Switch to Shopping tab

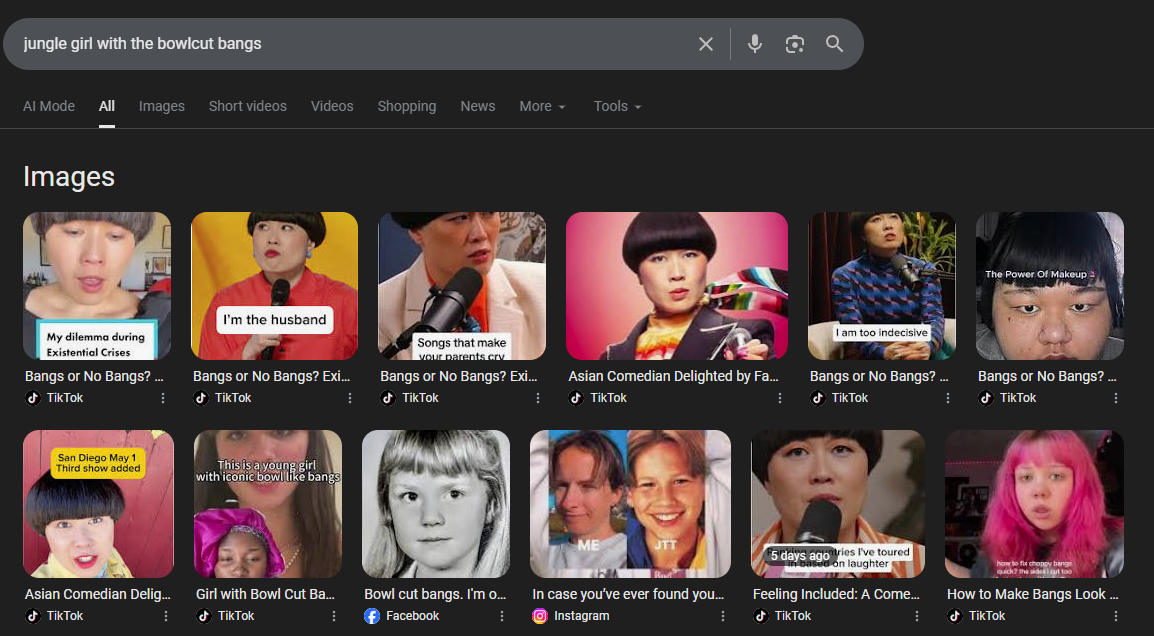[407, 106]
